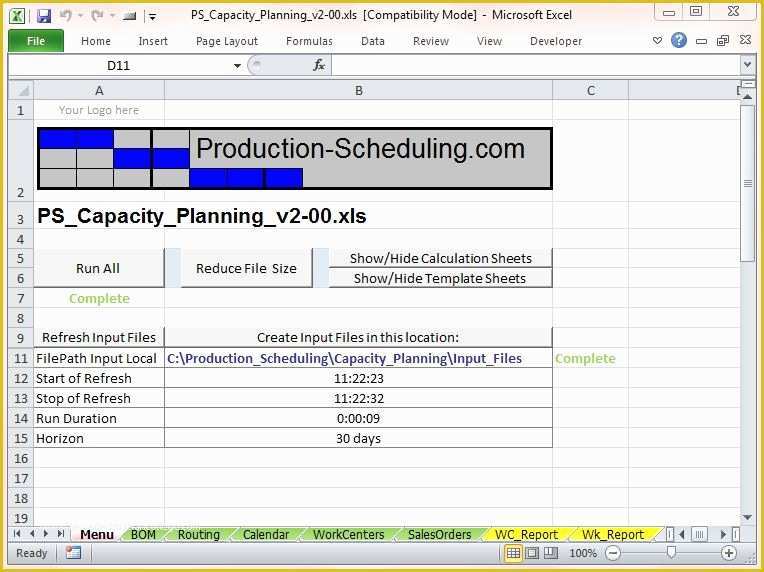Click the horizontal scrollbar right arrow
This screenshot has height=572, width=764.
pyautogui.click(x=724, y=534)
